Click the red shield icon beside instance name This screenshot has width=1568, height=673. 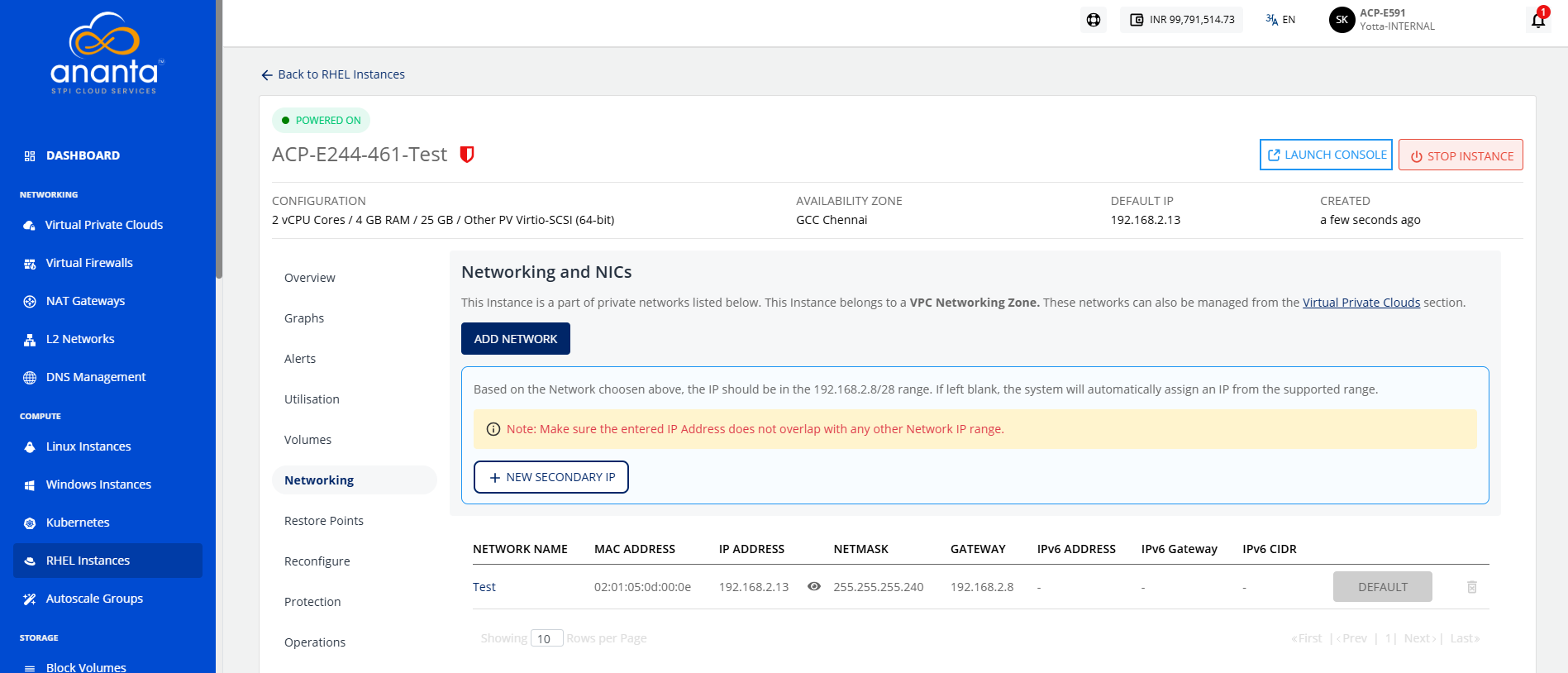467,155
